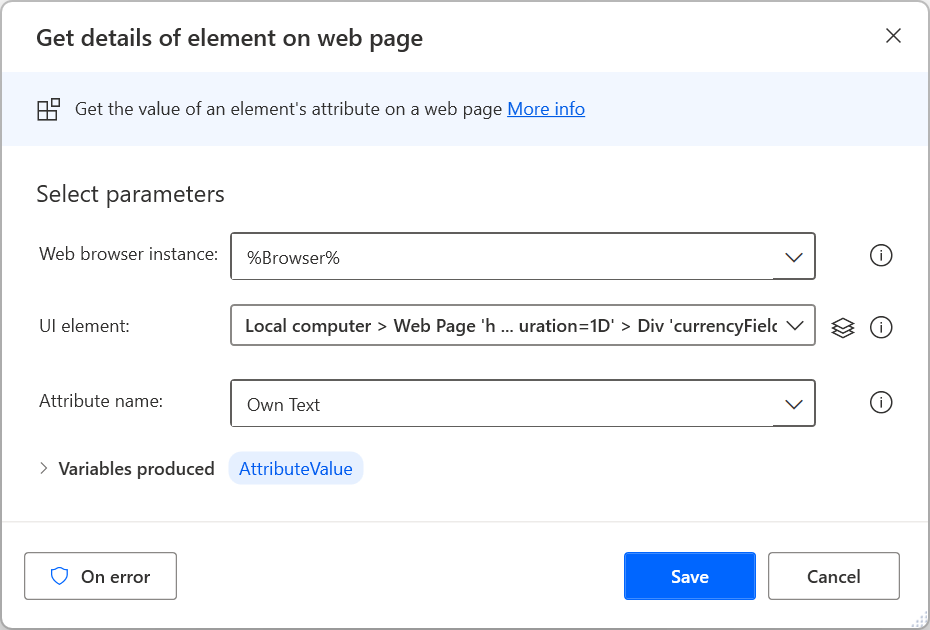Expand the UI element dropdown arrow
The height and width of the screenshot is (630, 930).
(x=796, y=326)
